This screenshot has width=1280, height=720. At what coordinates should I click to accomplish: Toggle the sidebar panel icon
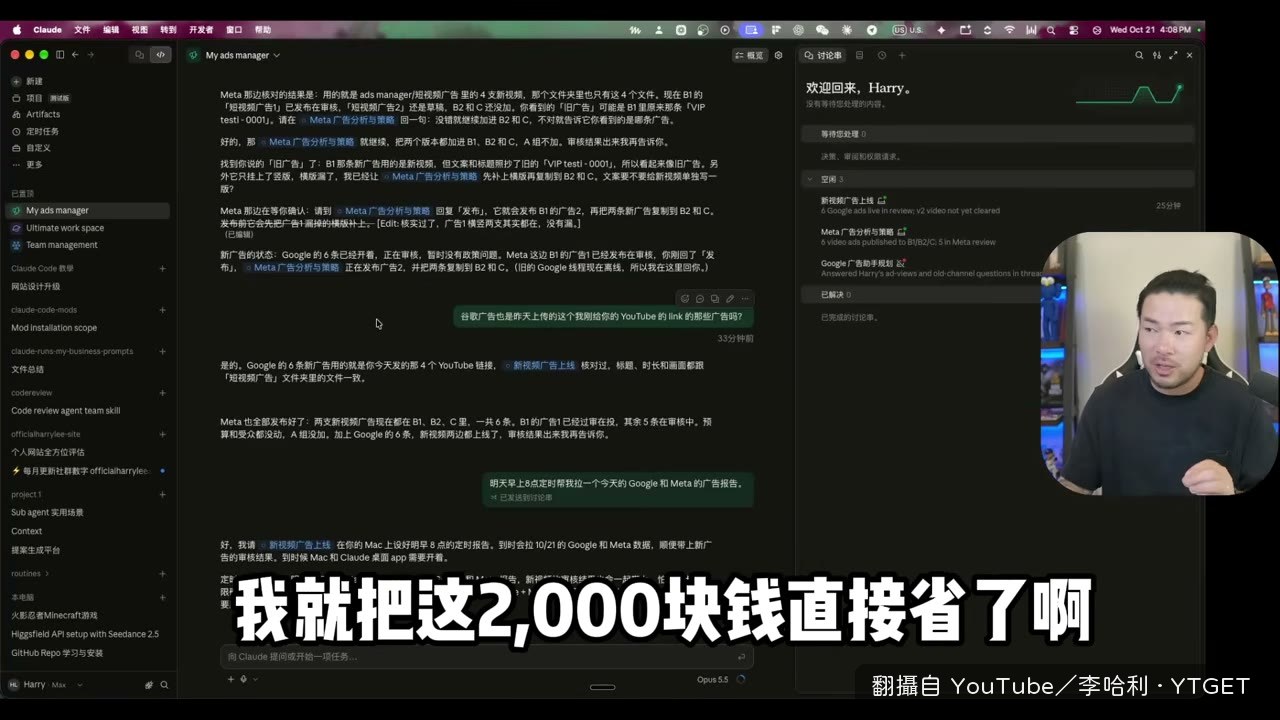[60, 54]
